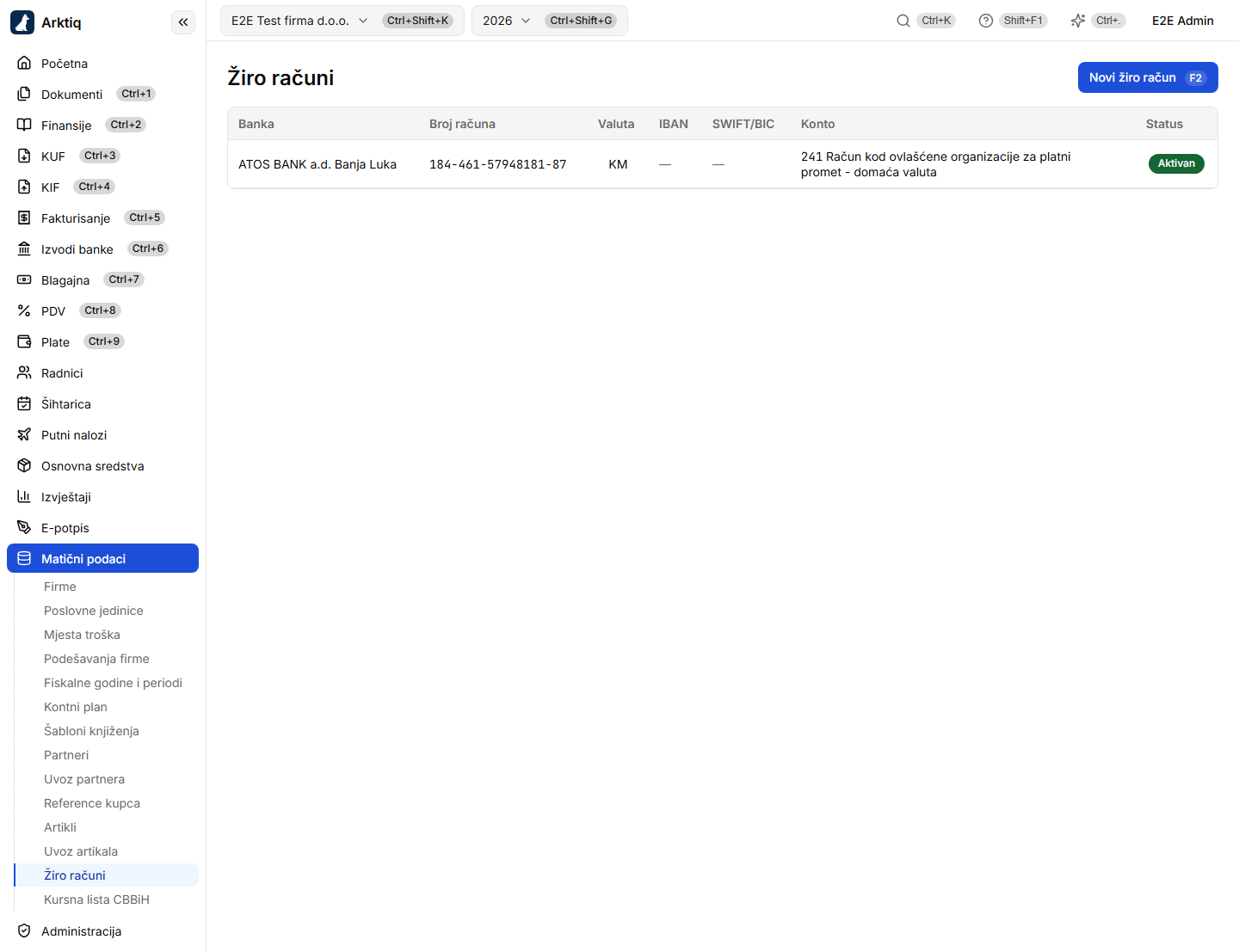The image size is (1239, 952).
Task: Collapse the Matični podaci section
Action: pyautogui.click(x=102, y=558)
